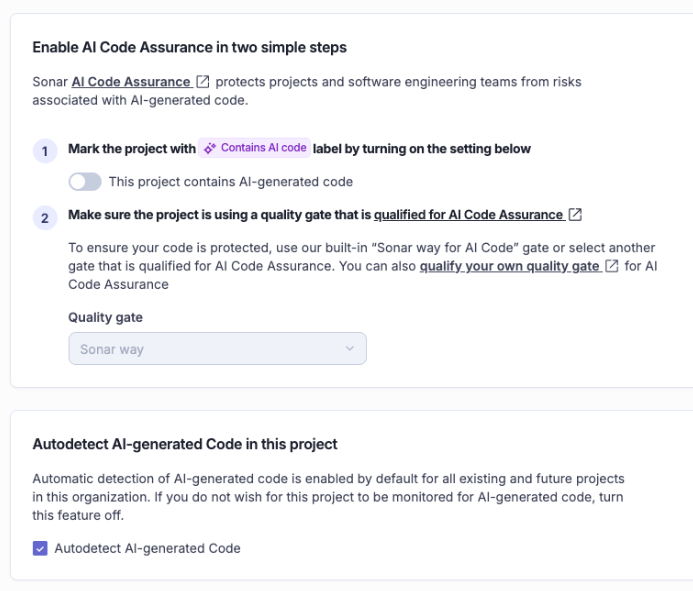Click external-link icon after qualified for AI Code Assurance
This screenshot has height=591, width=693.
pos(575,214)
